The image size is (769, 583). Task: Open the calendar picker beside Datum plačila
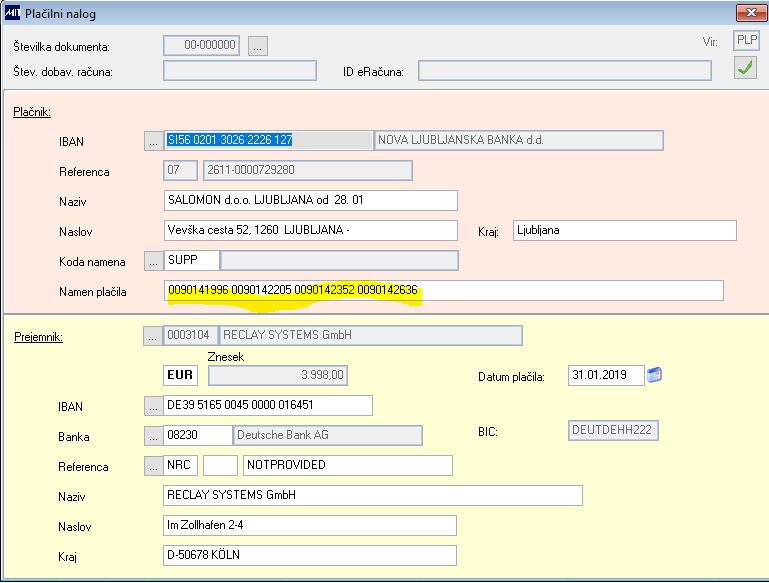click(654, 375)
